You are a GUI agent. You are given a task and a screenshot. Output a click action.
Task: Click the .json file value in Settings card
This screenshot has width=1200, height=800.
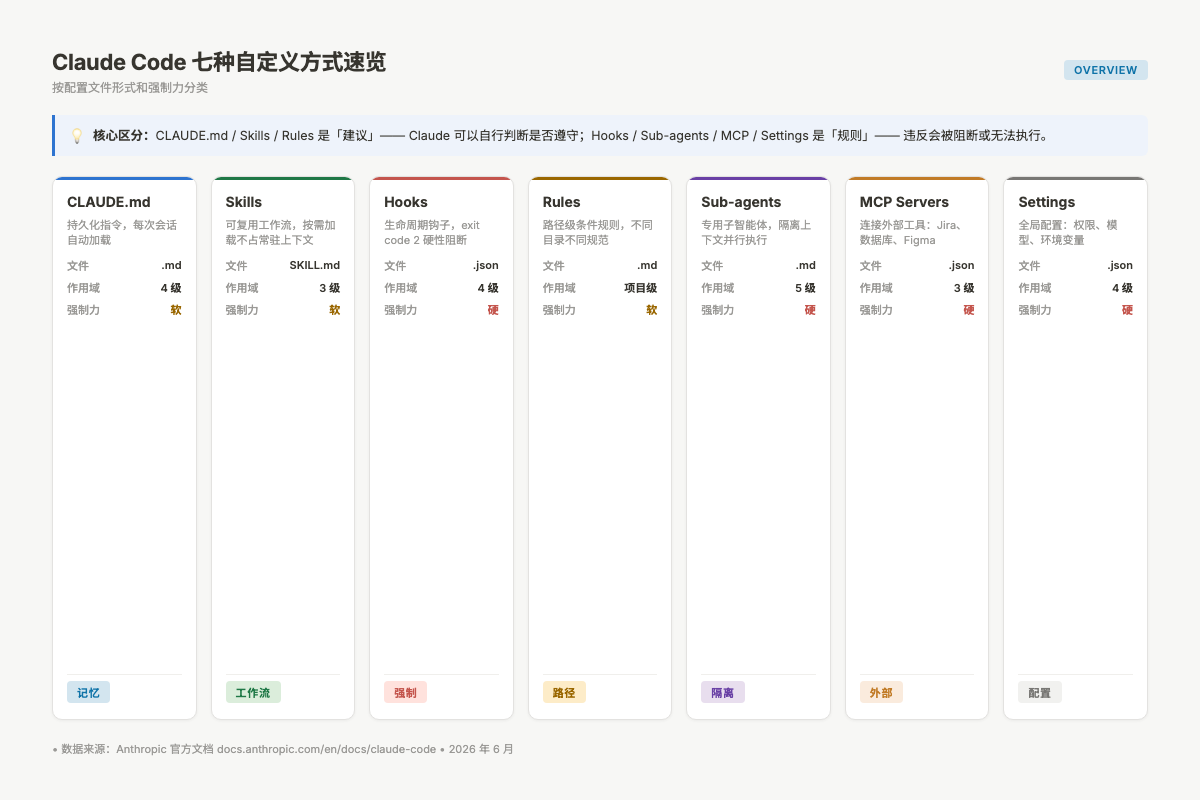click(1120, 266)
